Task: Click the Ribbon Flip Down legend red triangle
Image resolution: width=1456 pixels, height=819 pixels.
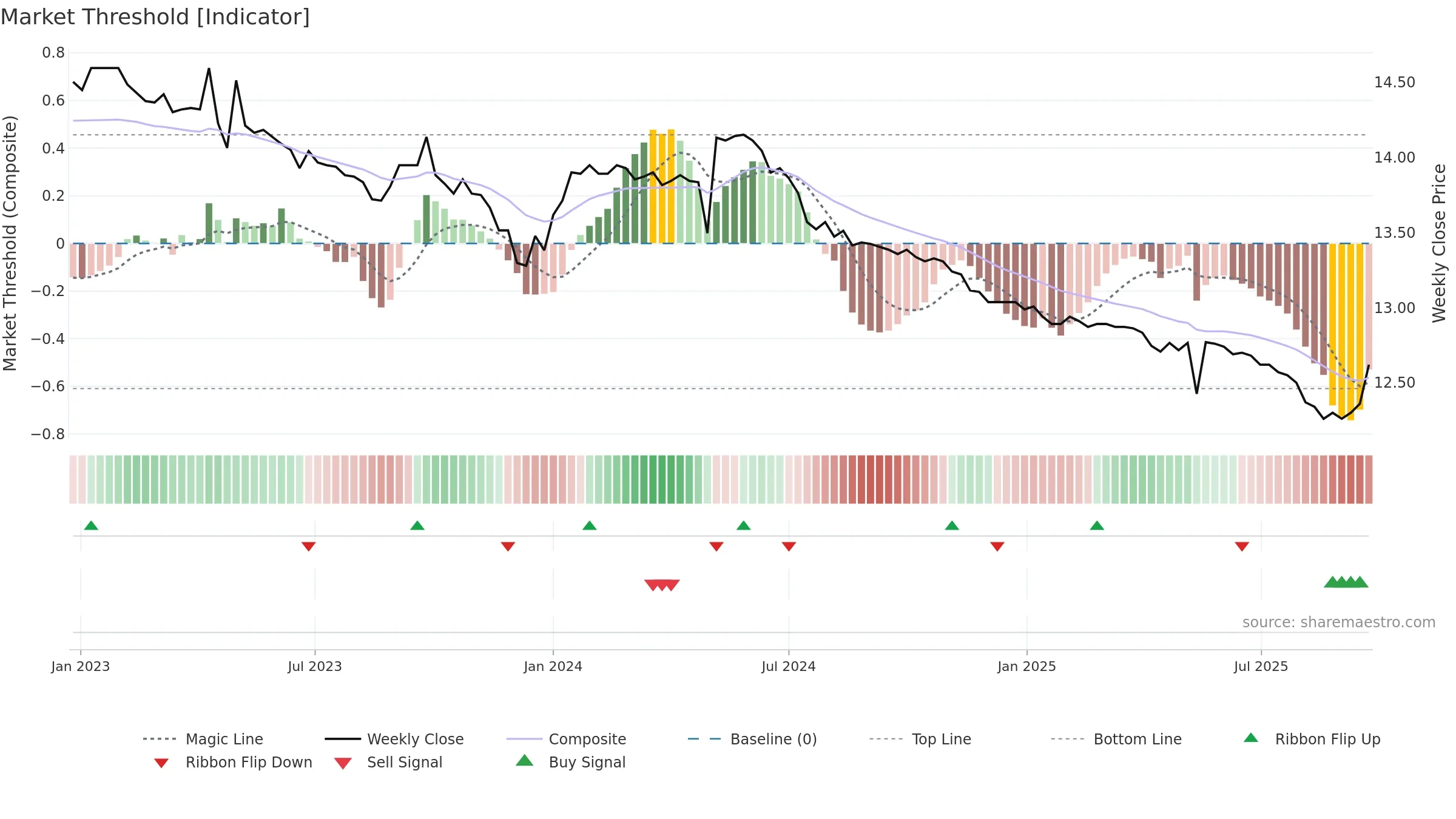Action: click(161, 763)
